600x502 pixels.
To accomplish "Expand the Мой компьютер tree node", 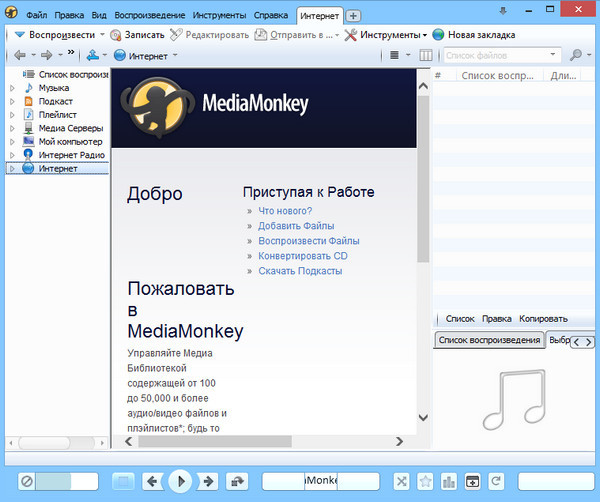I will click(x=12, y=142).
